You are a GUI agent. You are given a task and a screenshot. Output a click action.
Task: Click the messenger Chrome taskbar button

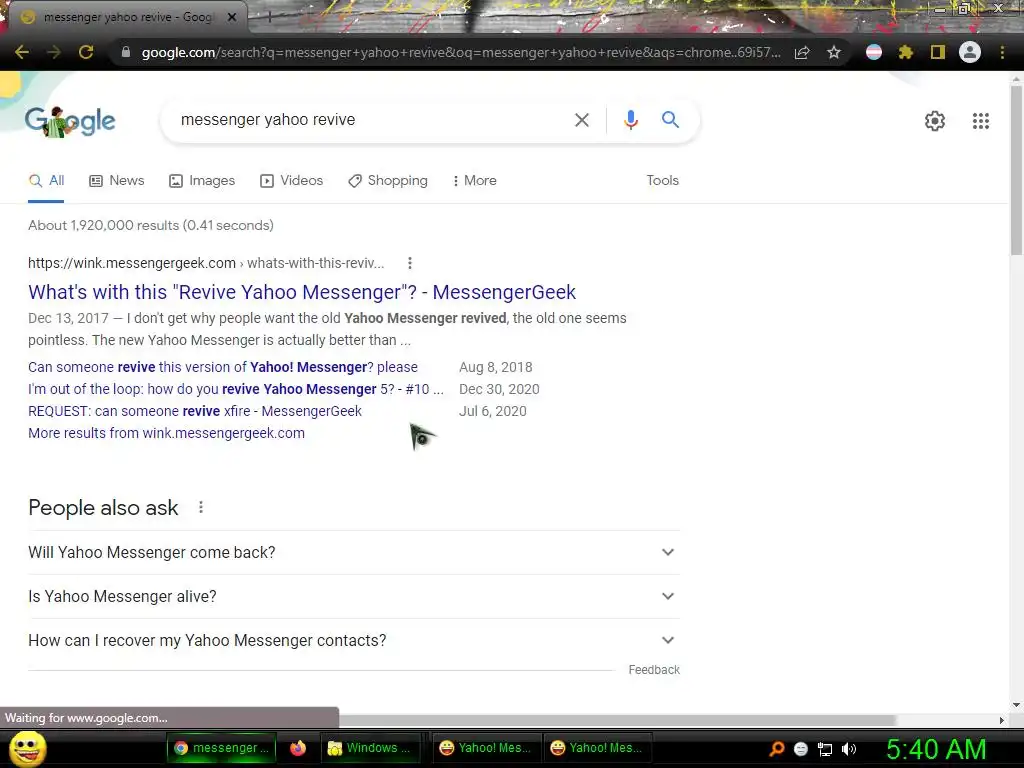[x=221, y=748]
